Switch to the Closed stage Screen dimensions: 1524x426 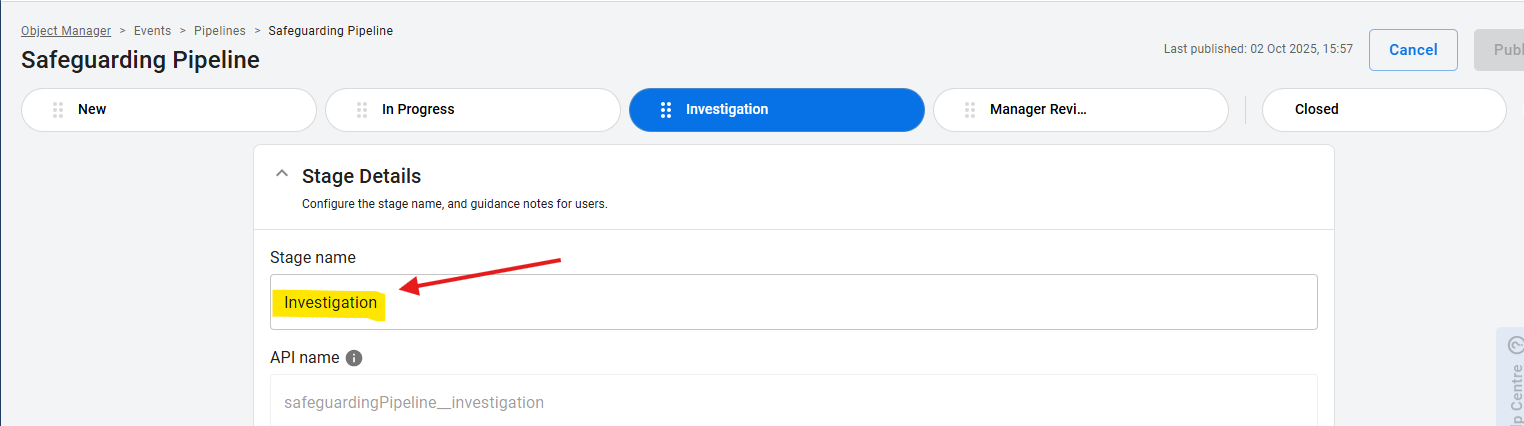1383,110
